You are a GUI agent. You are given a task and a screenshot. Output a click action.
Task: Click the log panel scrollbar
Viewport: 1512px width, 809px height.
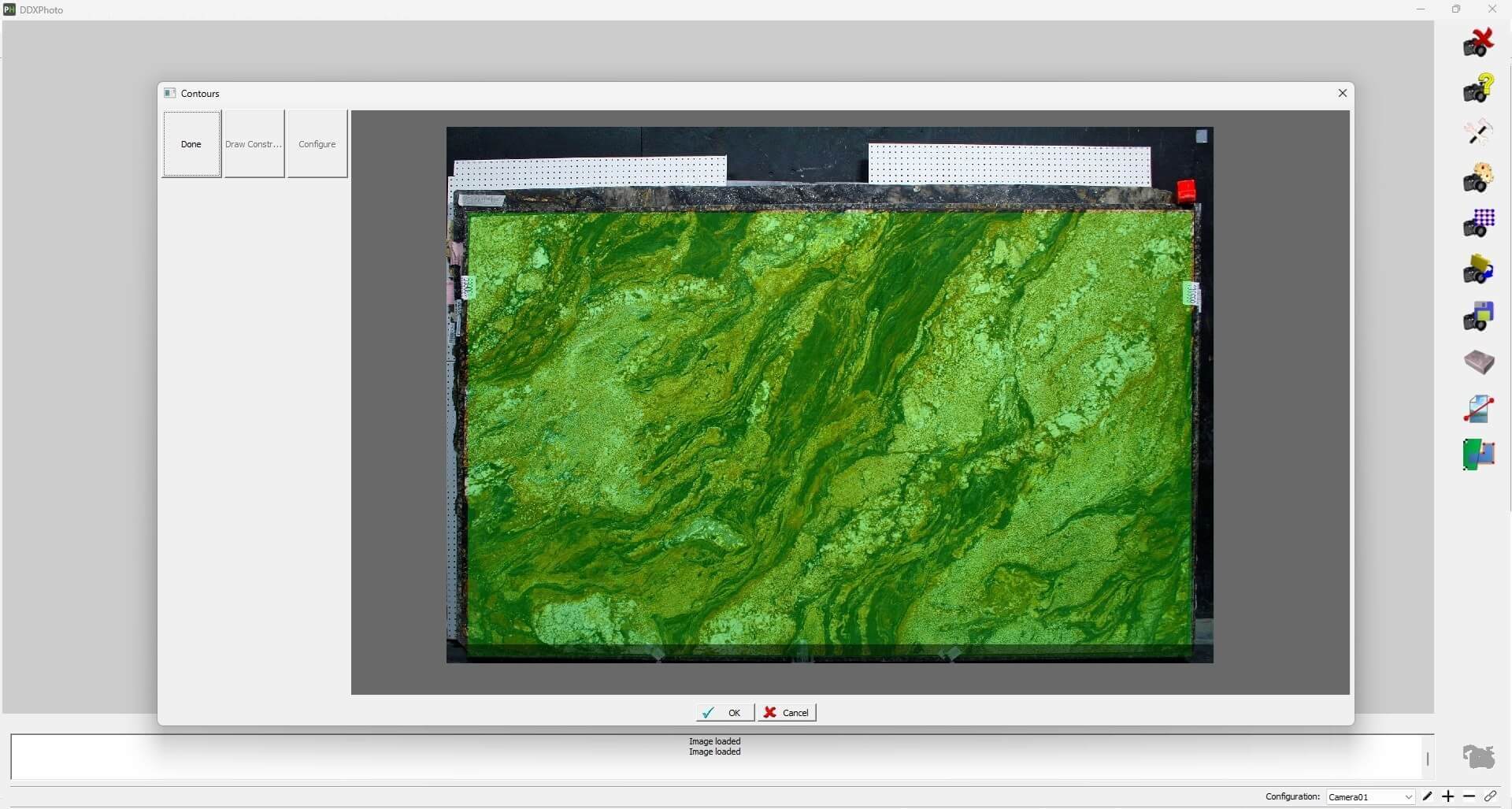coord(1427,759)
